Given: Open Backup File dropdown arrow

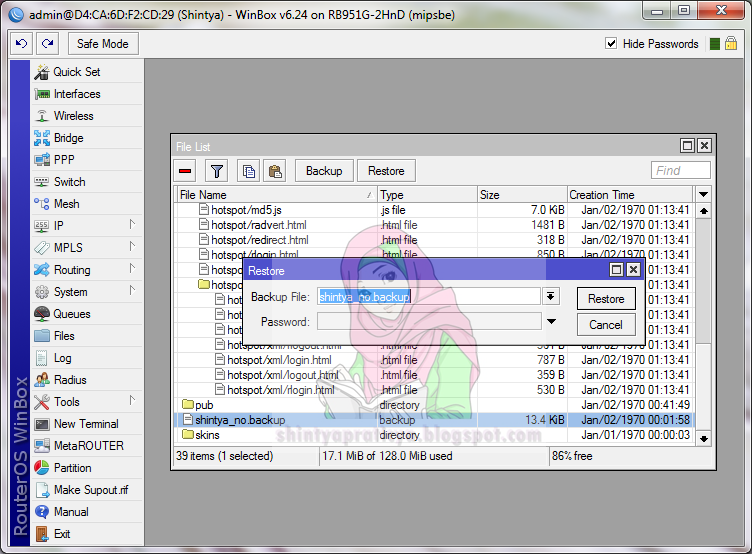Looking at the screenshot, I should point(551,297).
